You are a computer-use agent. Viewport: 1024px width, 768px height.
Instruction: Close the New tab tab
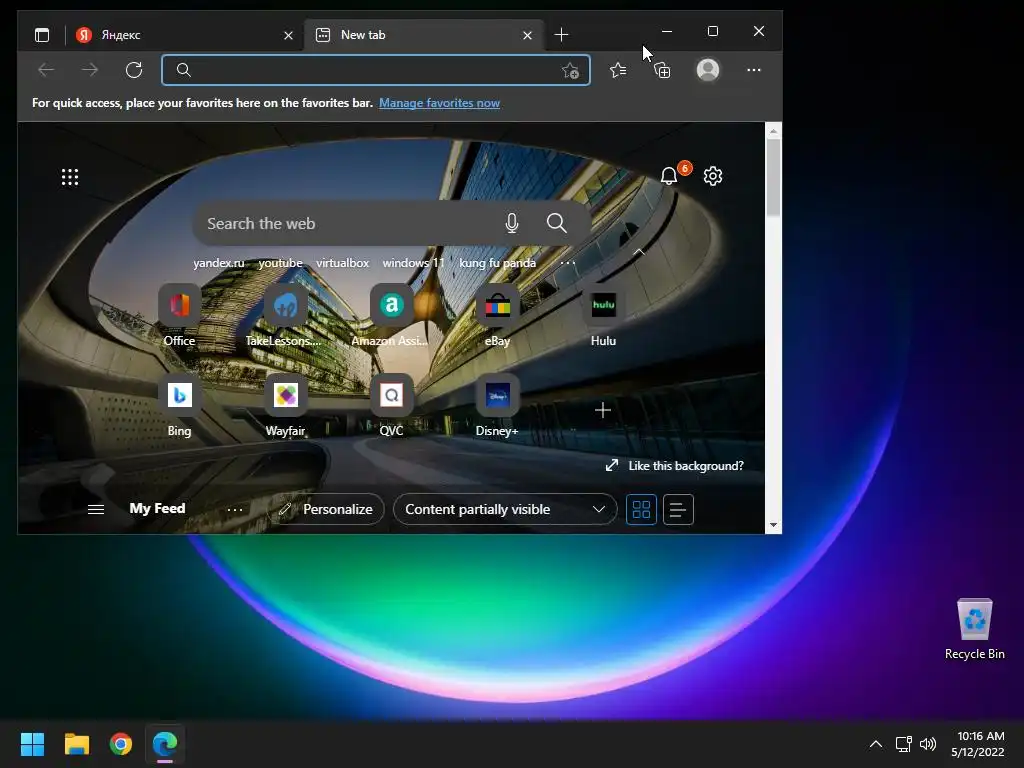click(528, 35)
